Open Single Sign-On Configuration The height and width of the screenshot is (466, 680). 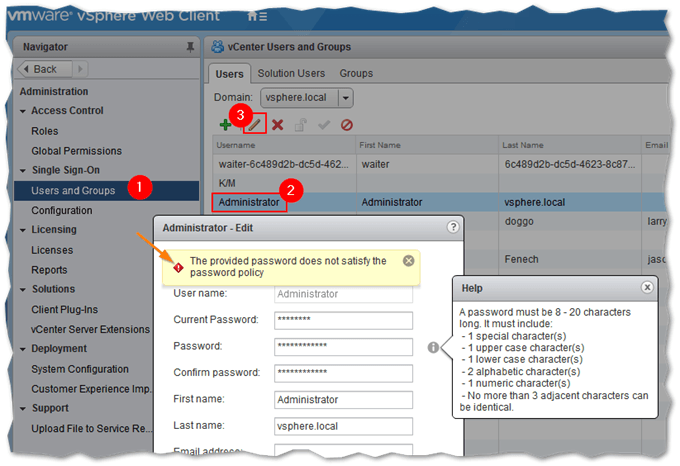(x=62, y=210)
